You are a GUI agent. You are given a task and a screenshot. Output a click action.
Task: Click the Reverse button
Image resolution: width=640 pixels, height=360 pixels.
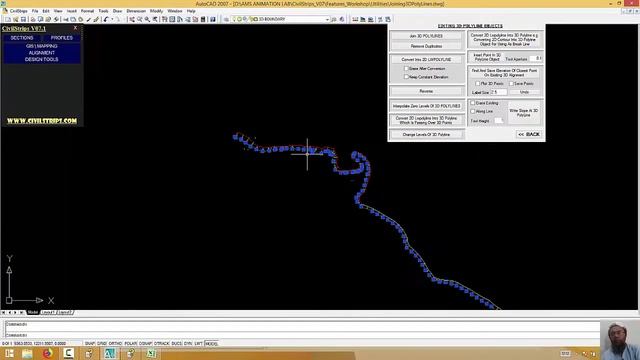click(x=426, y=91)
